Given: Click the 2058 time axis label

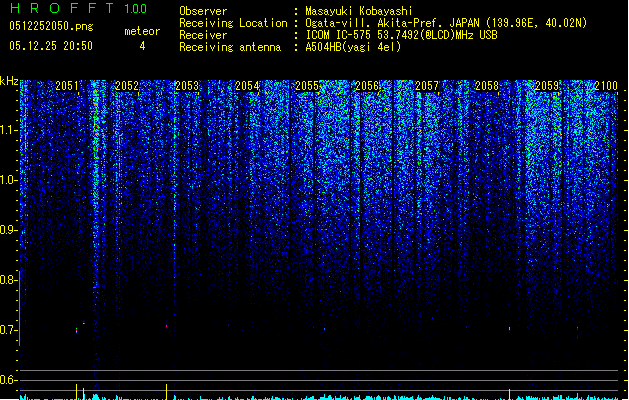Looking at the screenshot, I should click(x=487, y=86).
